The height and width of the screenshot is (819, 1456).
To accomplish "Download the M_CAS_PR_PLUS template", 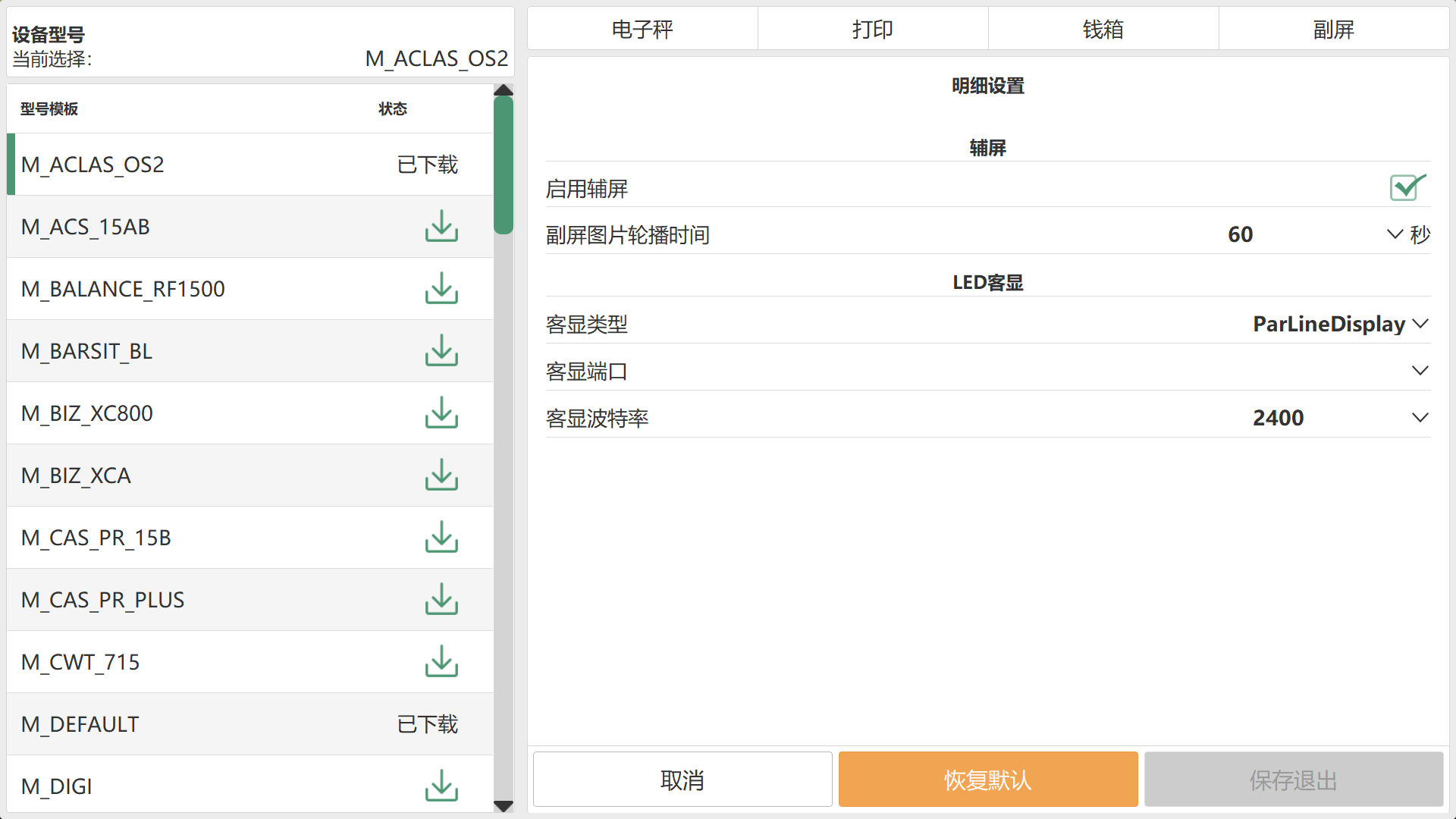I will pyautogui.click(x=441, y=600).
